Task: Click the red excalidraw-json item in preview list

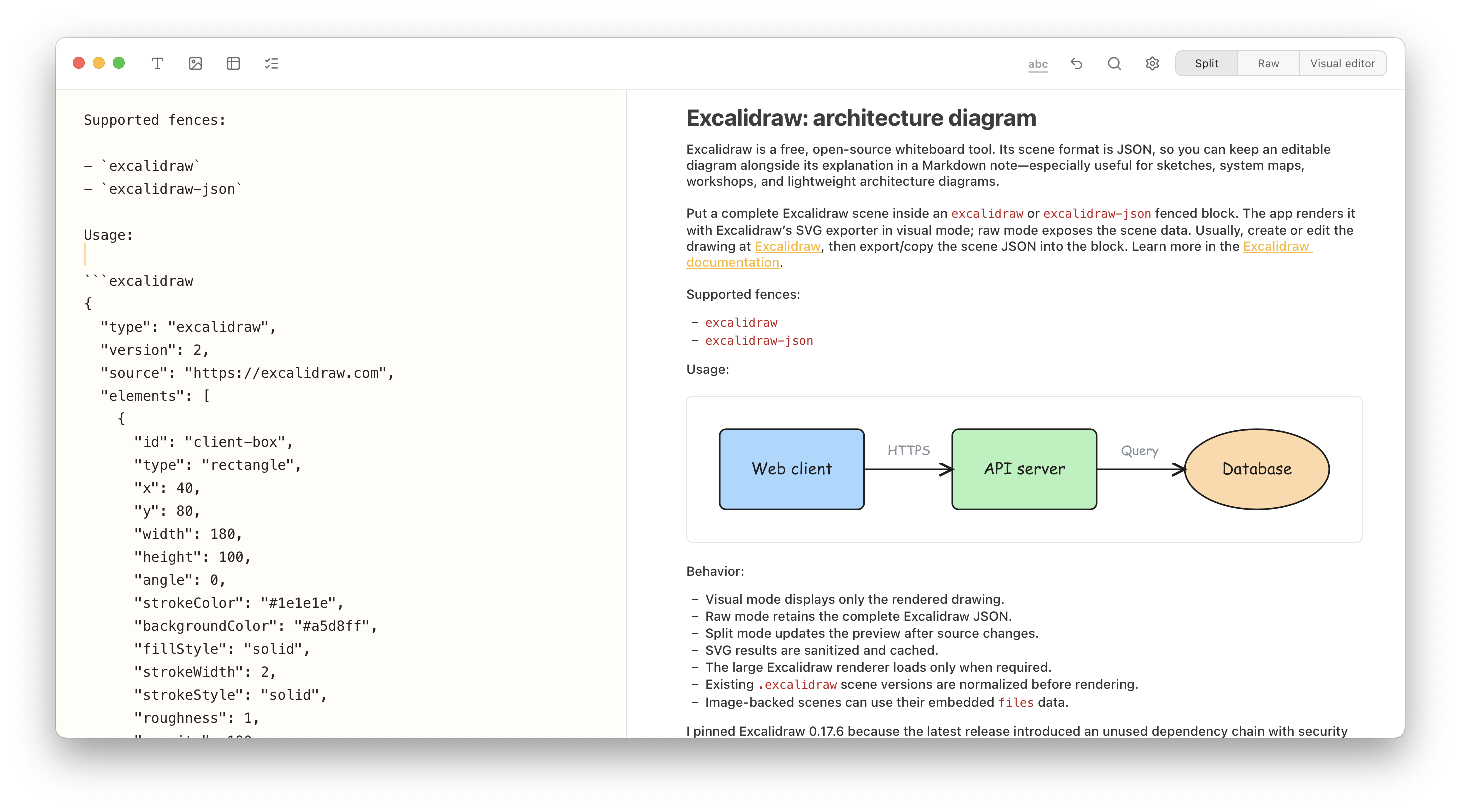Action: click(759, 341)
